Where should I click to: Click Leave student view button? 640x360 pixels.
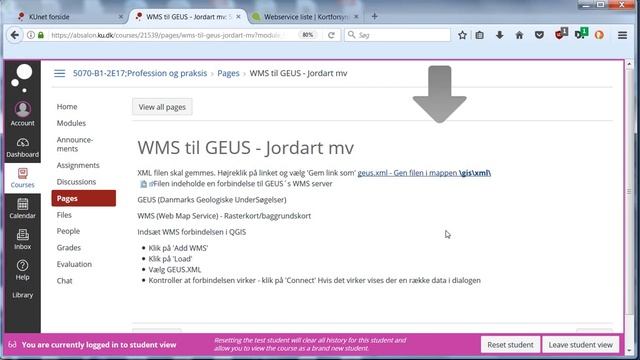pos(580,345)
